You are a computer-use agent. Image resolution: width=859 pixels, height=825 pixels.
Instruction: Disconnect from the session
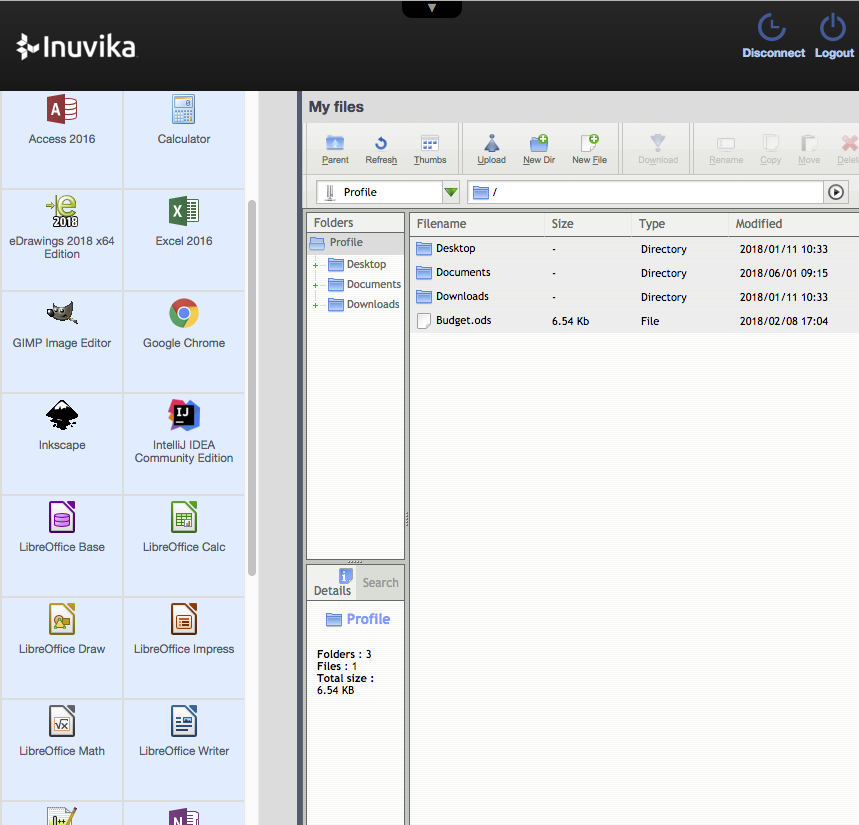point(773,36)
